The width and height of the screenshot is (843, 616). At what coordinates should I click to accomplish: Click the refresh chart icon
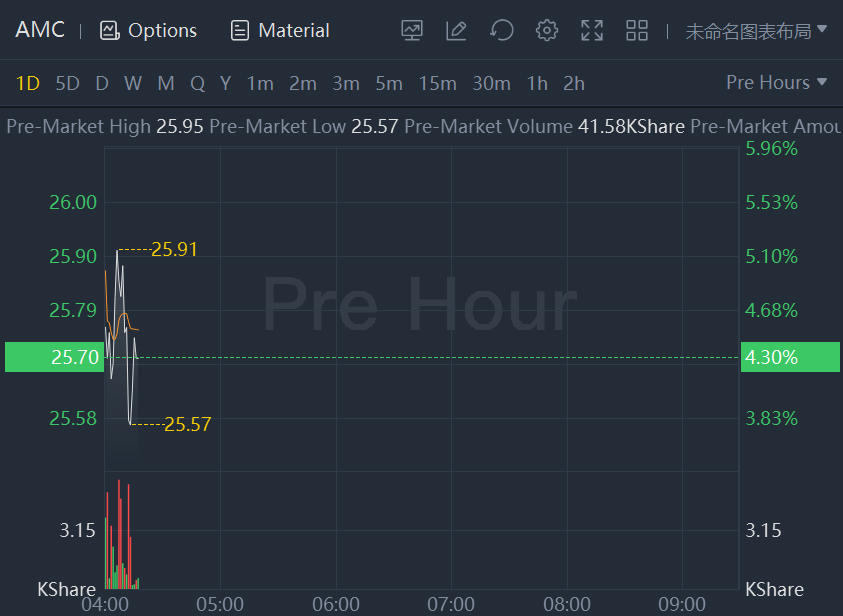coord(501,30)
